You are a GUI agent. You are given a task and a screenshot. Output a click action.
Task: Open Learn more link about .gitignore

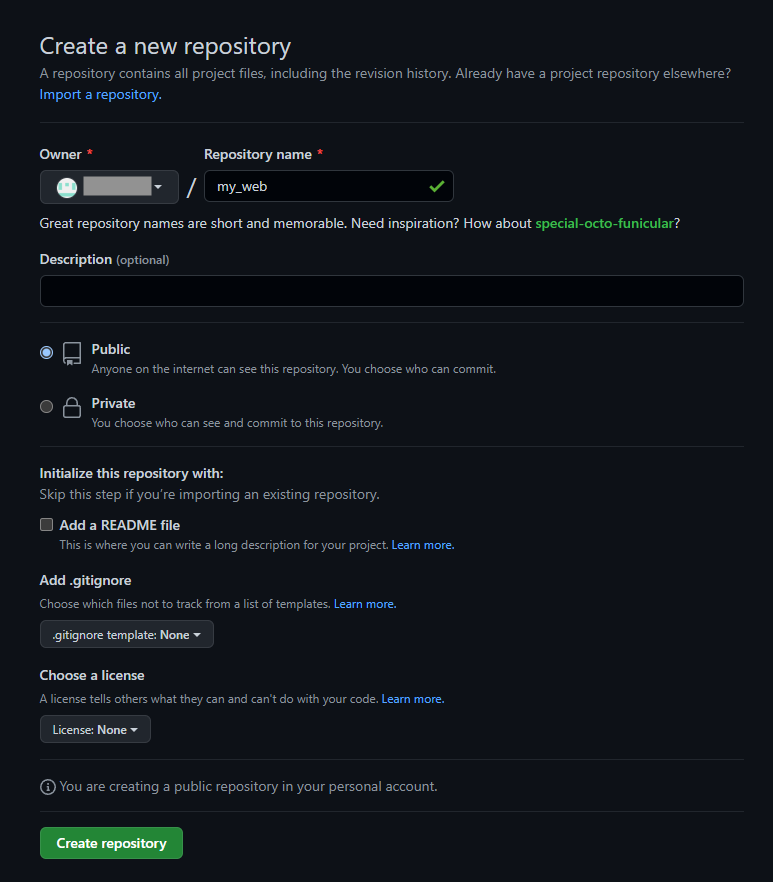pos(365,604)
